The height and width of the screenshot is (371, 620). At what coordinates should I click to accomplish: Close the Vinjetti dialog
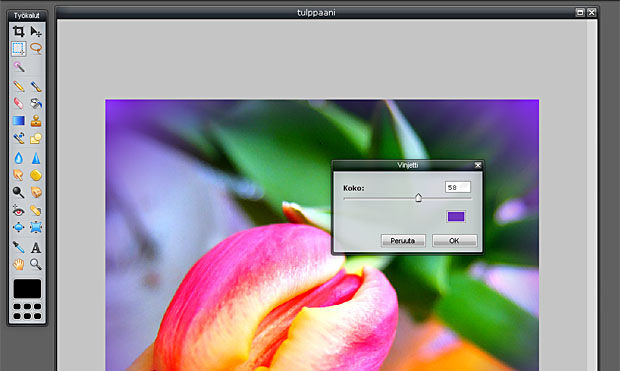(478, 165)
